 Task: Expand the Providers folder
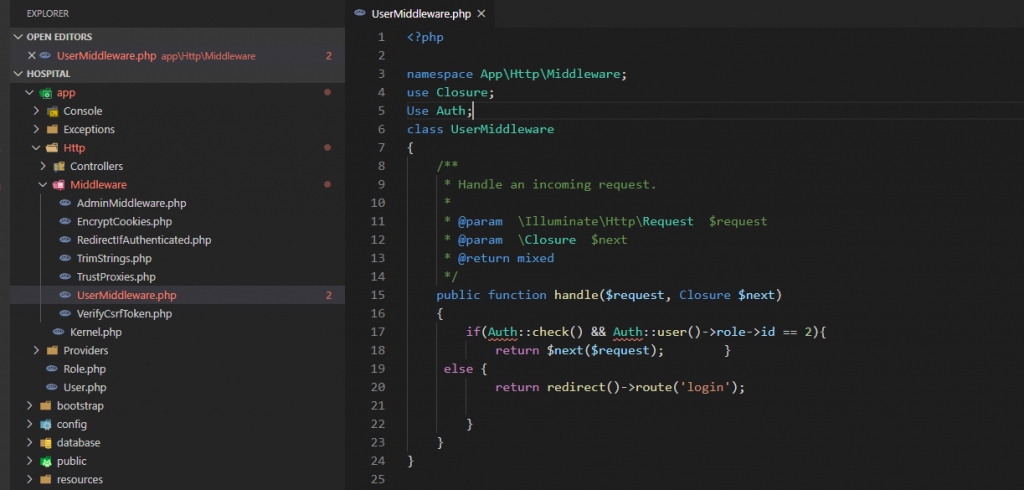[x=37, y=351]
